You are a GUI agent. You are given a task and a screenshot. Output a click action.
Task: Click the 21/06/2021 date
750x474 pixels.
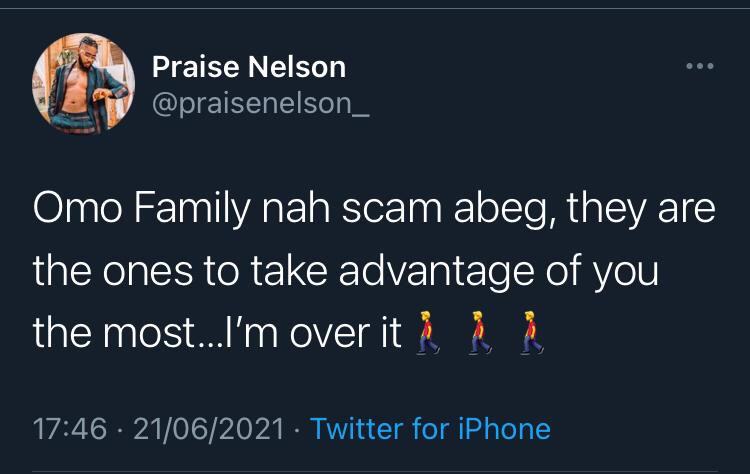210,429
